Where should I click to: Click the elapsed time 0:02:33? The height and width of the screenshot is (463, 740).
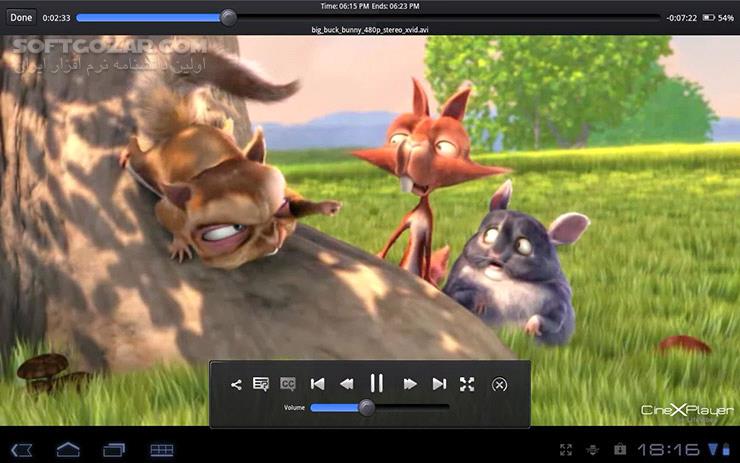[56, 18]
